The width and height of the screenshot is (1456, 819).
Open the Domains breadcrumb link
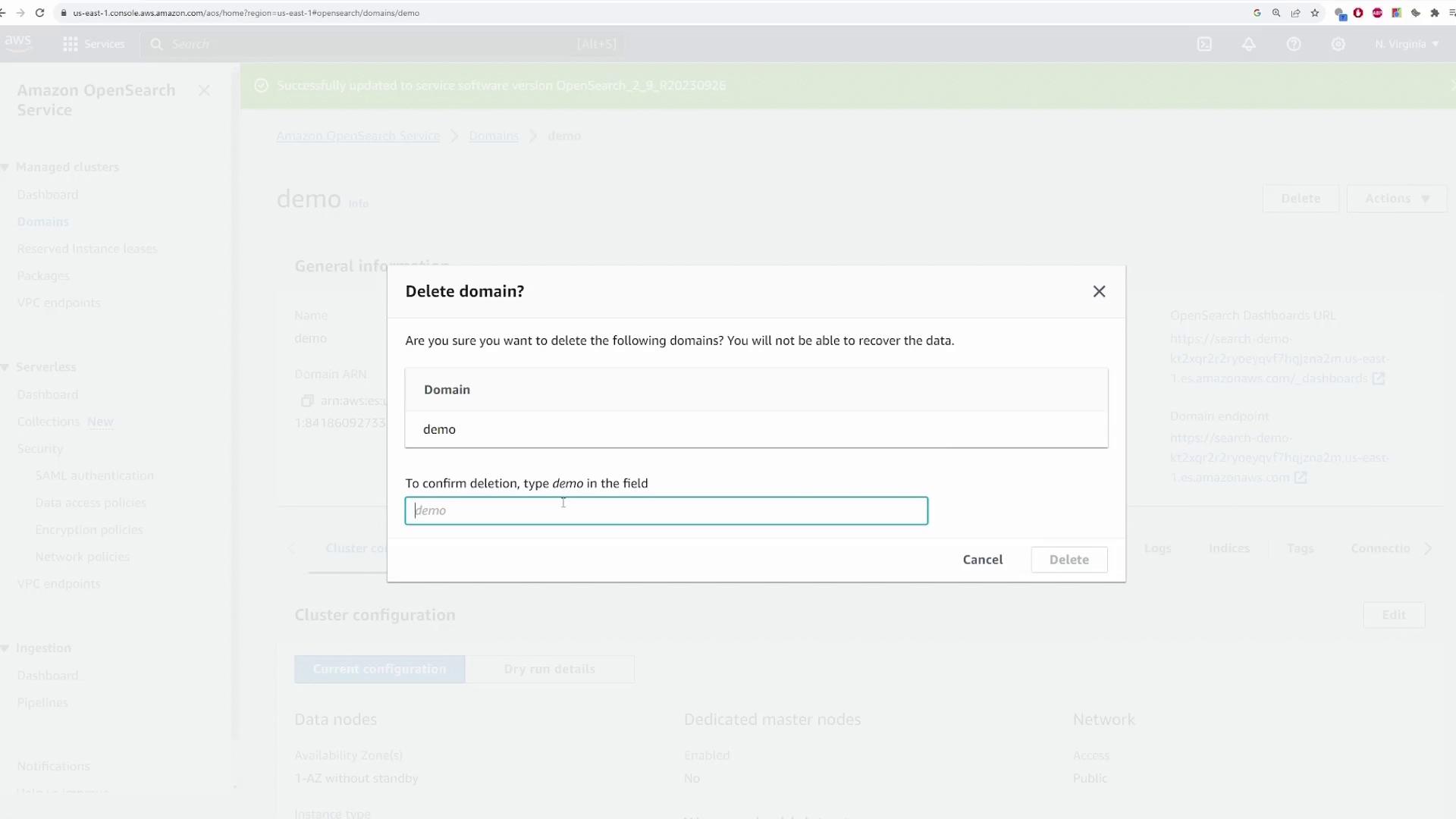[494, 136]
